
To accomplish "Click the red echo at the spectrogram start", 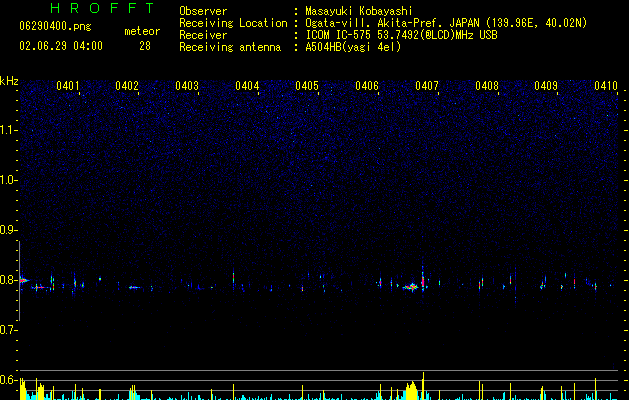I will 24,280.
